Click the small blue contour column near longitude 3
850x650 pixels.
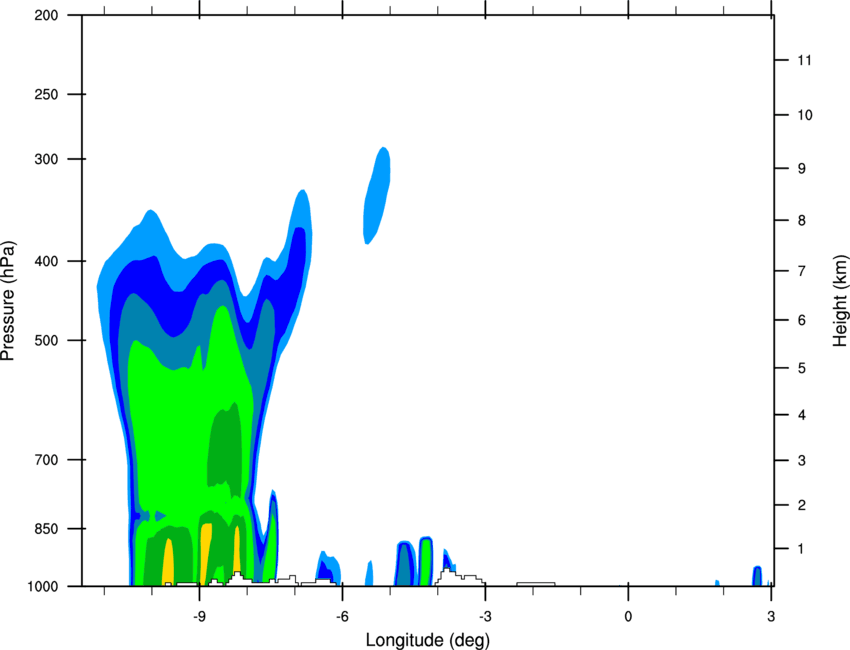tap(757, 576)
